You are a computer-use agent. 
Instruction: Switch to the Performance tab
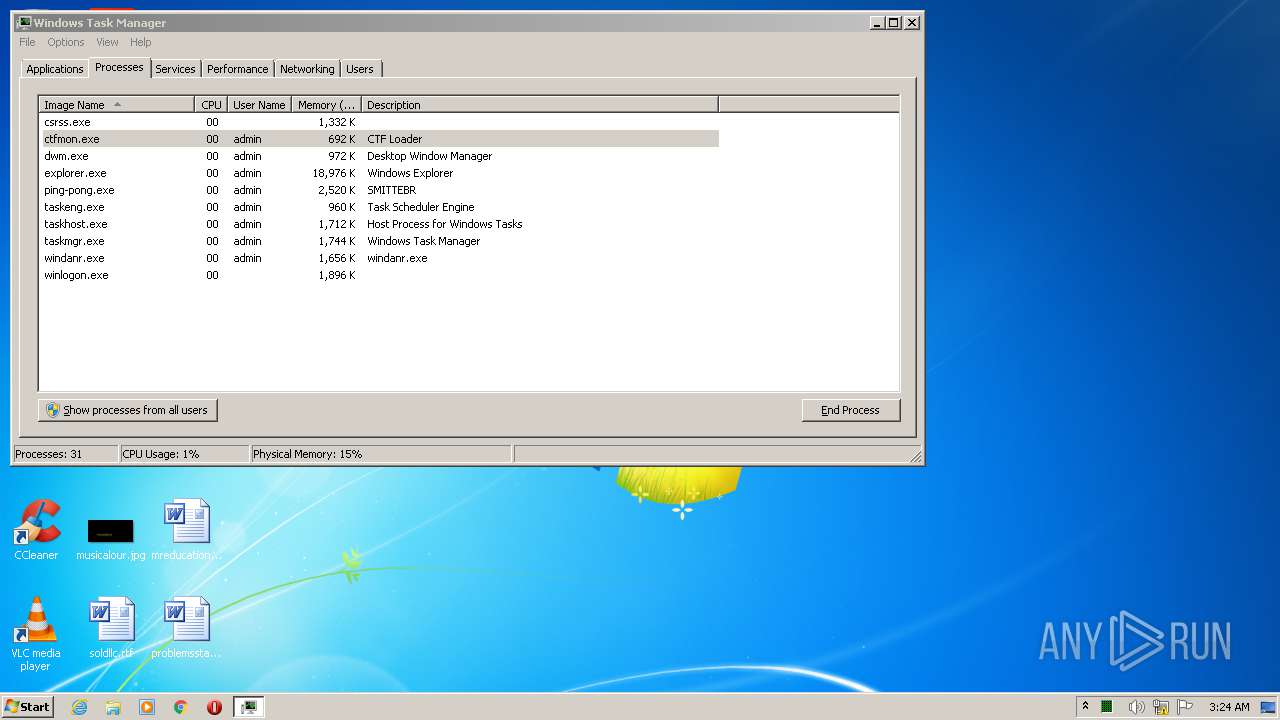(x=238, y=69)
